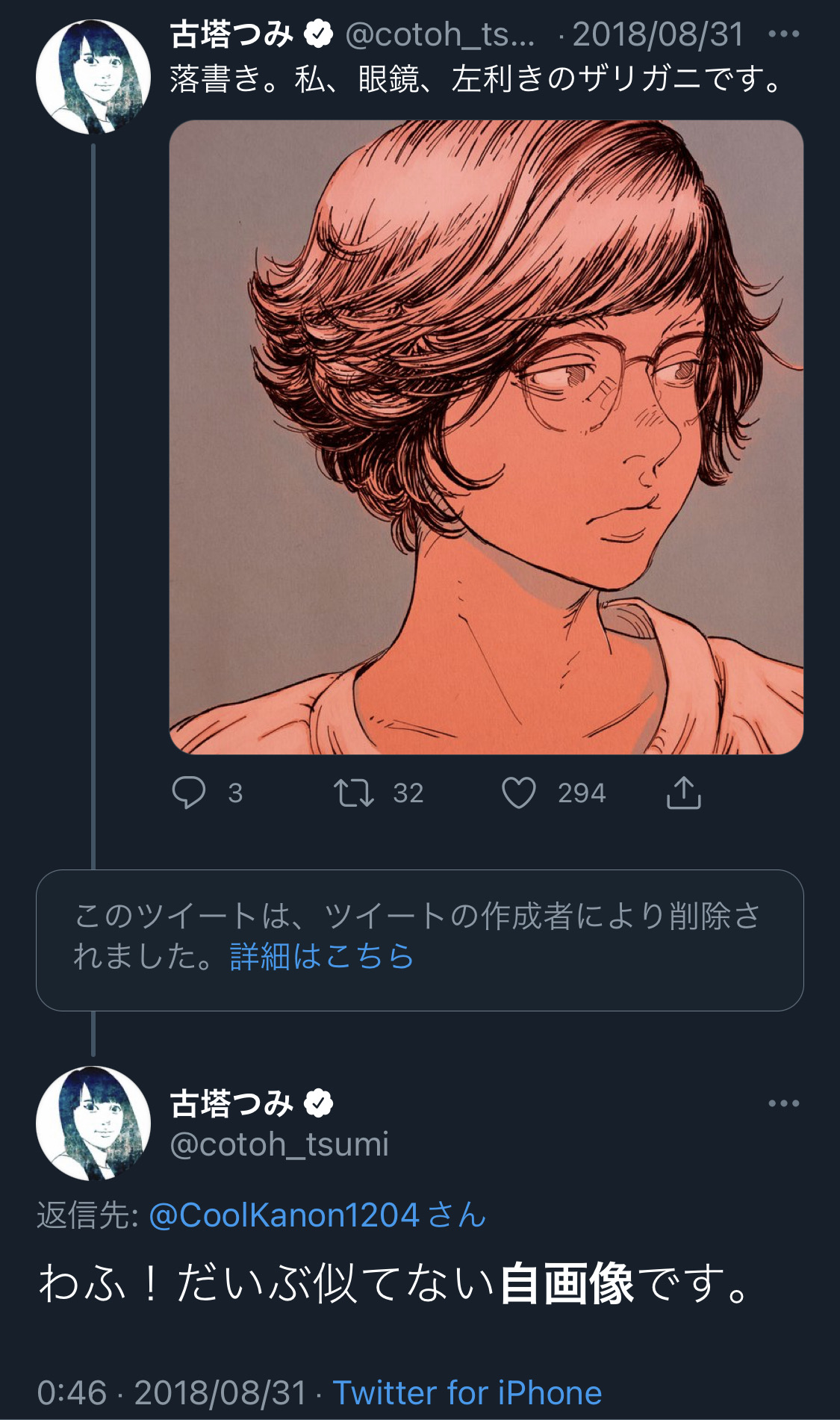
Task: Open the @CoolKanon1204 mention link
Action: 284,1215
